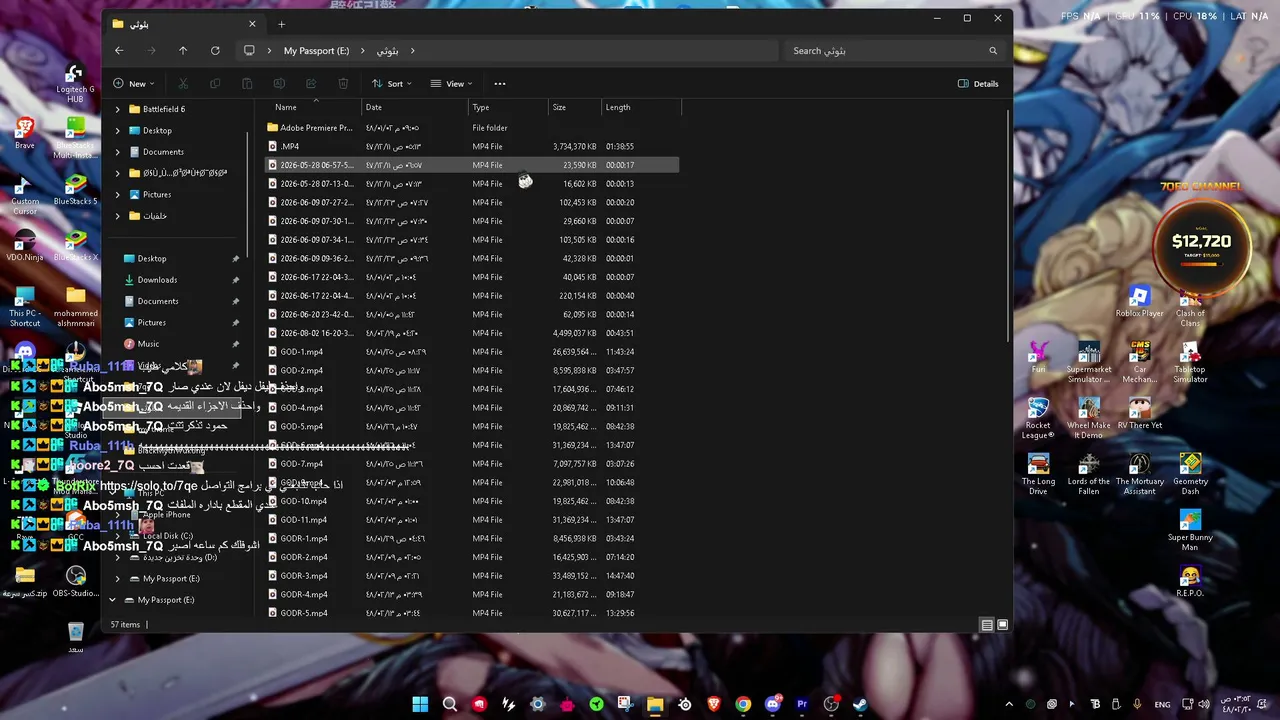
Task: Open the See more ellipsis menu
Action: click(x=500, y=84)
